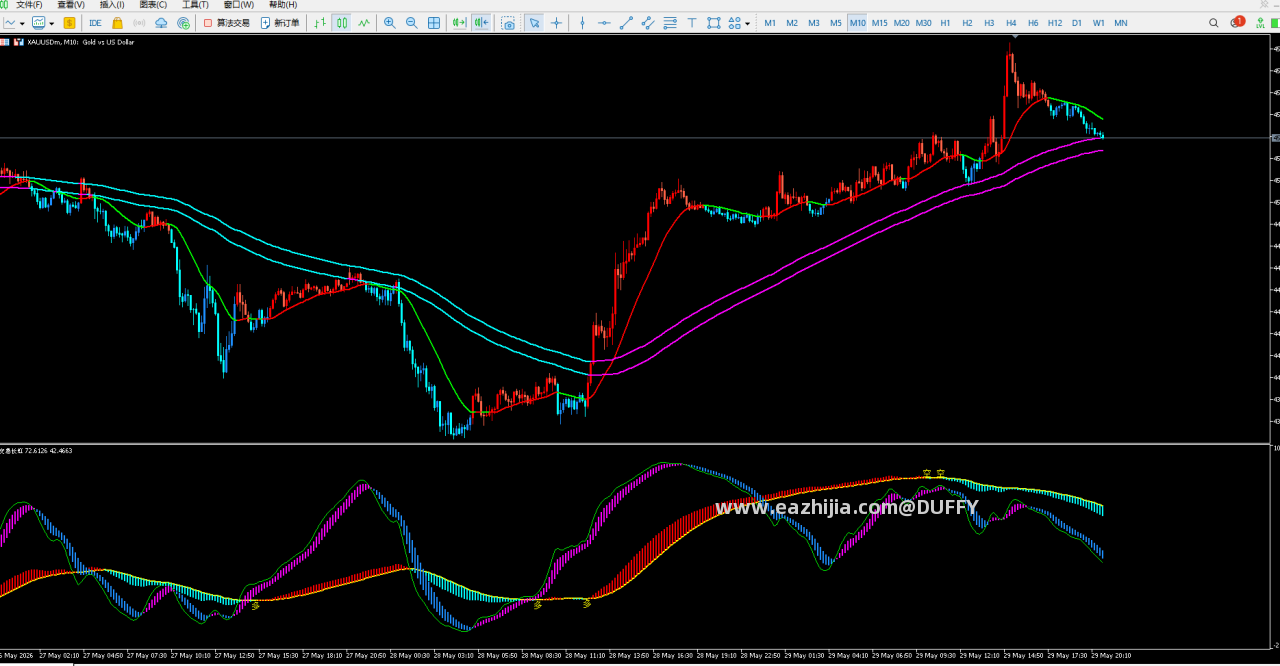The image size is (1280, 666).
Task: Open the search magnifier icon
Action: (1214, 23)
